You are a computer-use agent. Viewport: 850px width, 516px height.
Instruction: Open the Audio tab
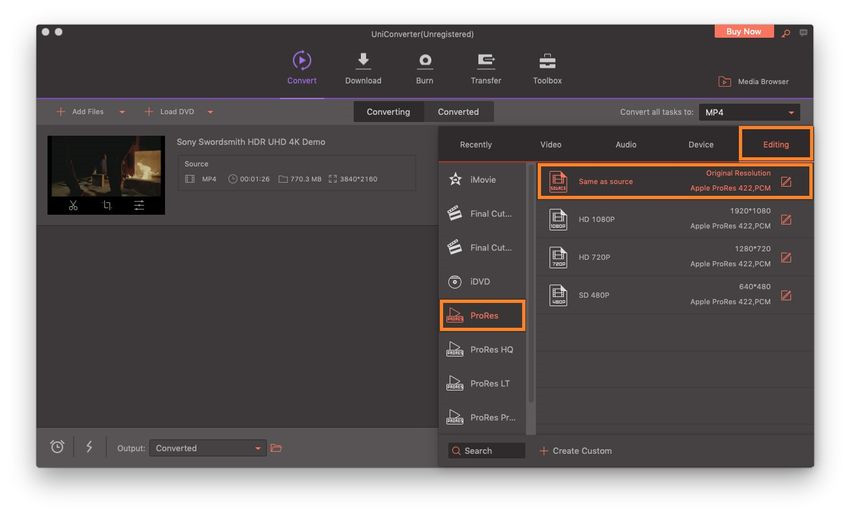[x=626, y=145]
